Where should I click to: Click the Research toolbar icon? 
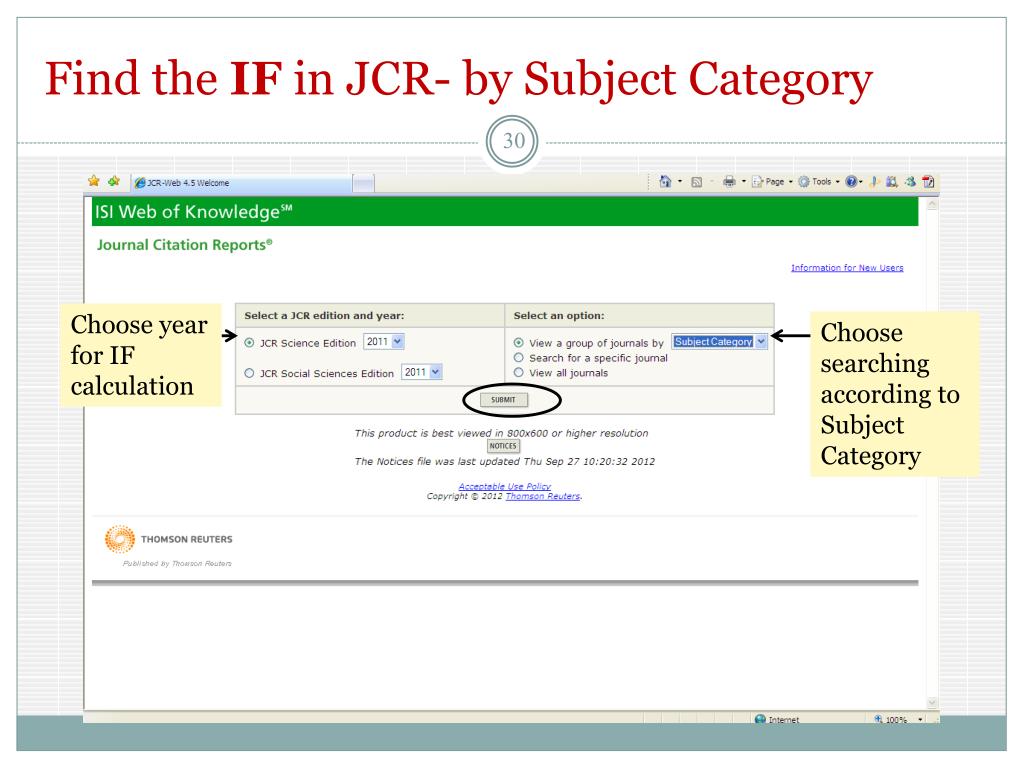pyautogui.click(x=892, y=182)
